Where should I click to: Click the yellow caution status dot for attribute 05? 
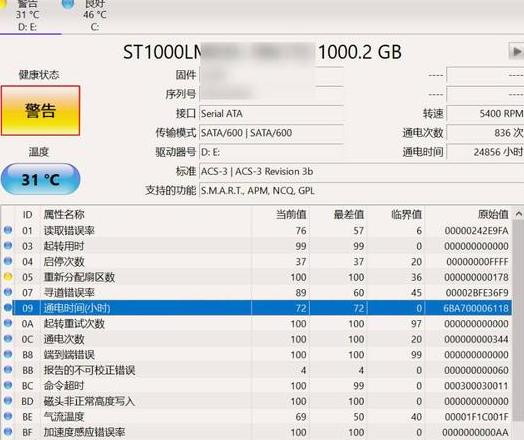8,276
